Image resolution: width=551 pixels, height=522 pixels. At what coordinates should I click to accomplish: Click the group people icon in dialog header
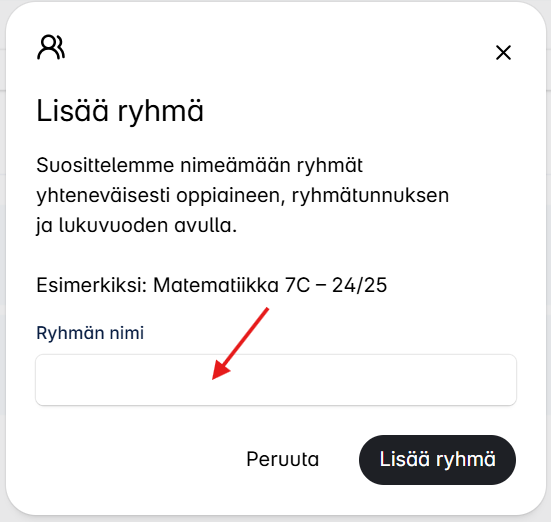[51, 47]
